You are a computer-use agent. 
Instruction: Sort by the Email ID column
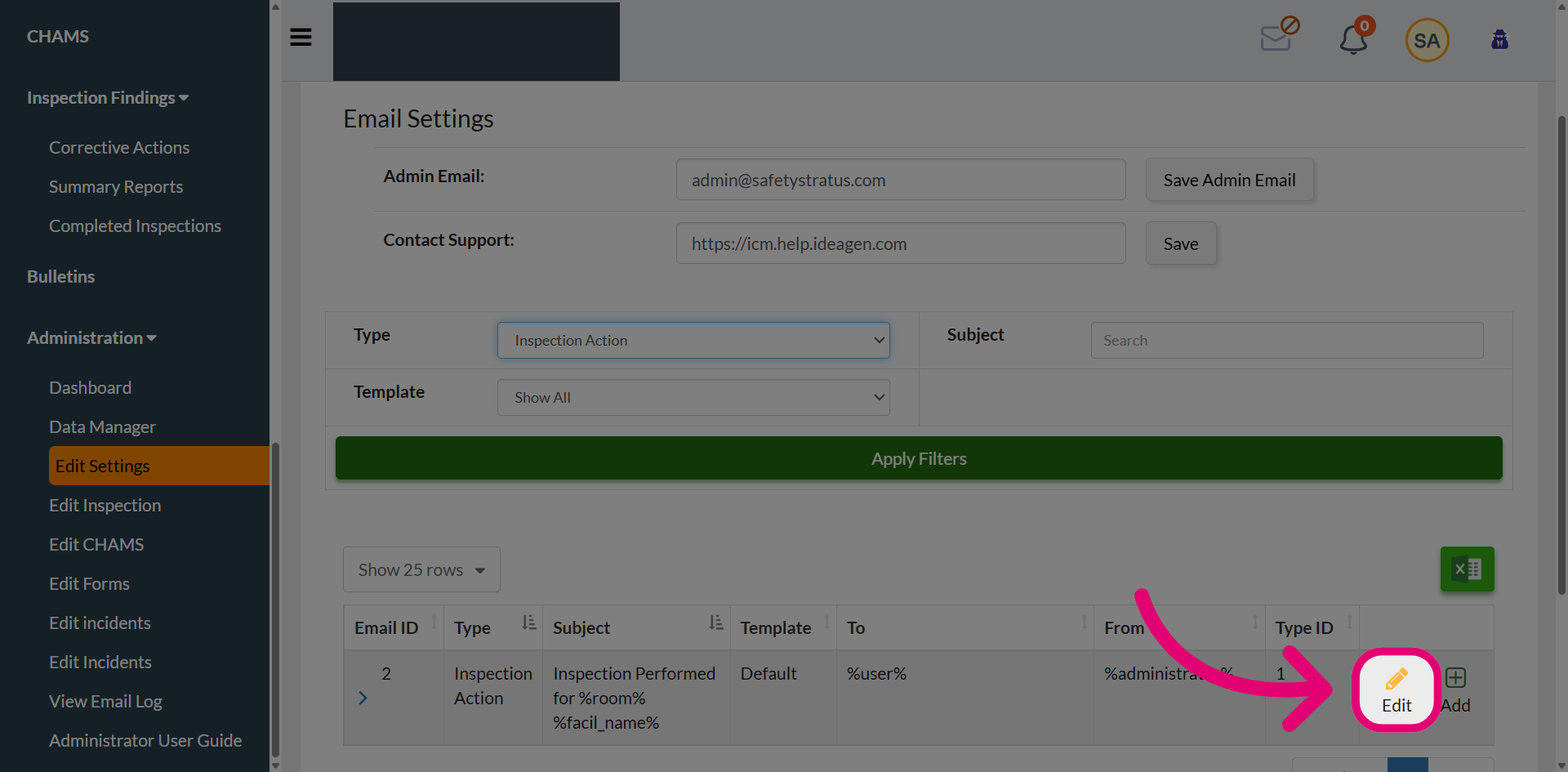tap(394, 627)
